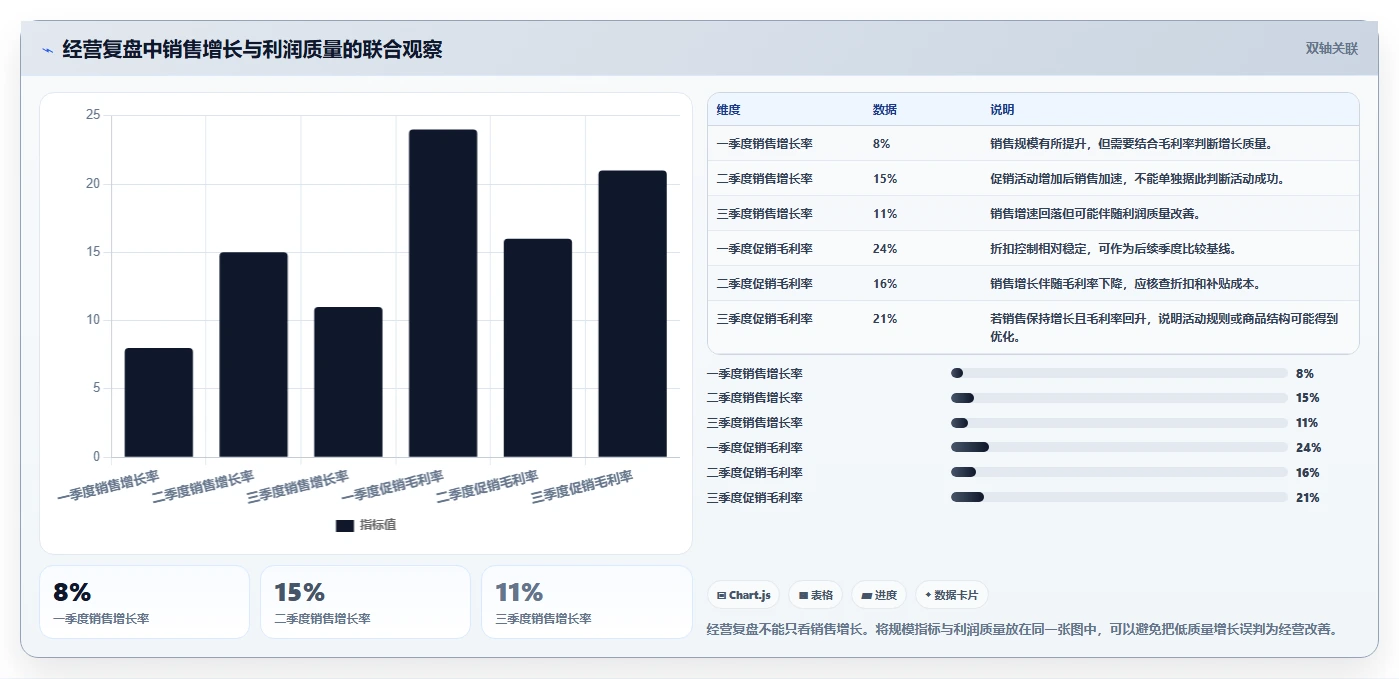Click the 三季度销售增长率 progress bar at 11%
The height and width of the screenshot is (679, 1399).
coord(1119,423)
